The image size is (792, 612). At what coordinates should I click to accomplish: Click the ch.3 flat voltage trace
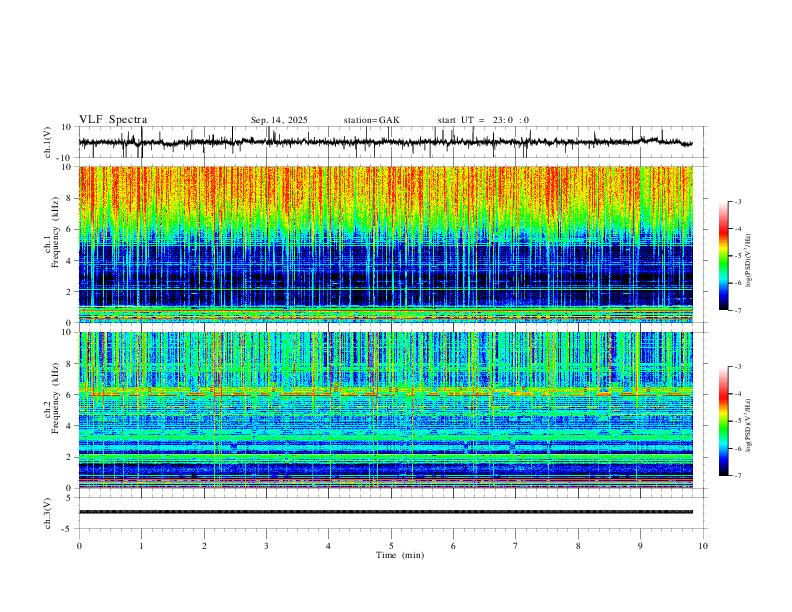385,512
